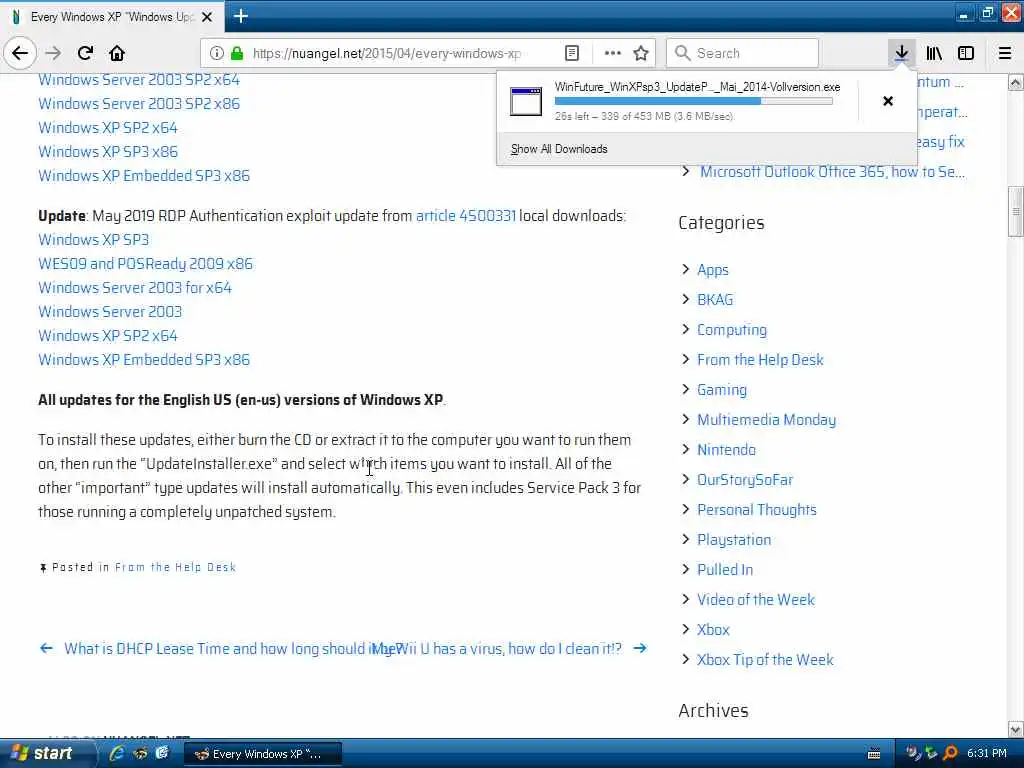
Task: Open the Library toolbar icon
Action: coord(934,53)
